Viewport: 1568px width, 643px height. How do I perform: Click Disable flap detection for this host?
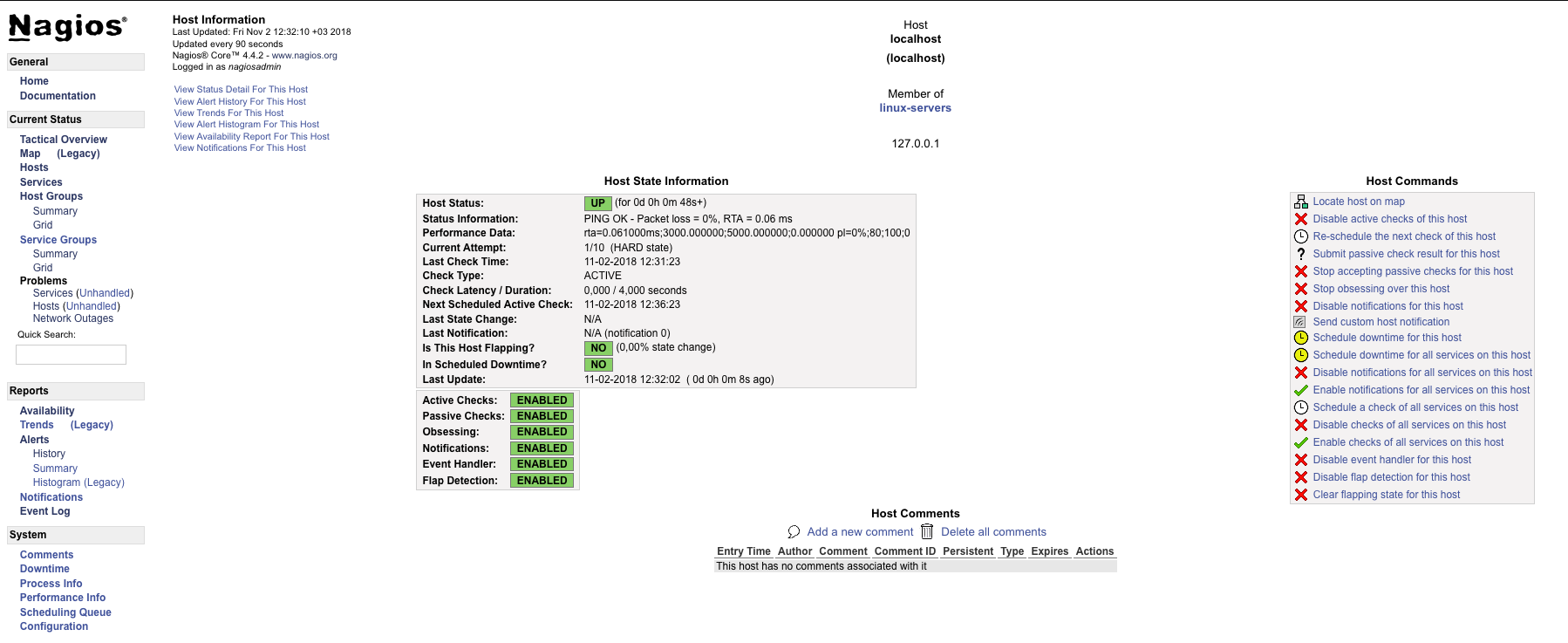point(1391,477)
